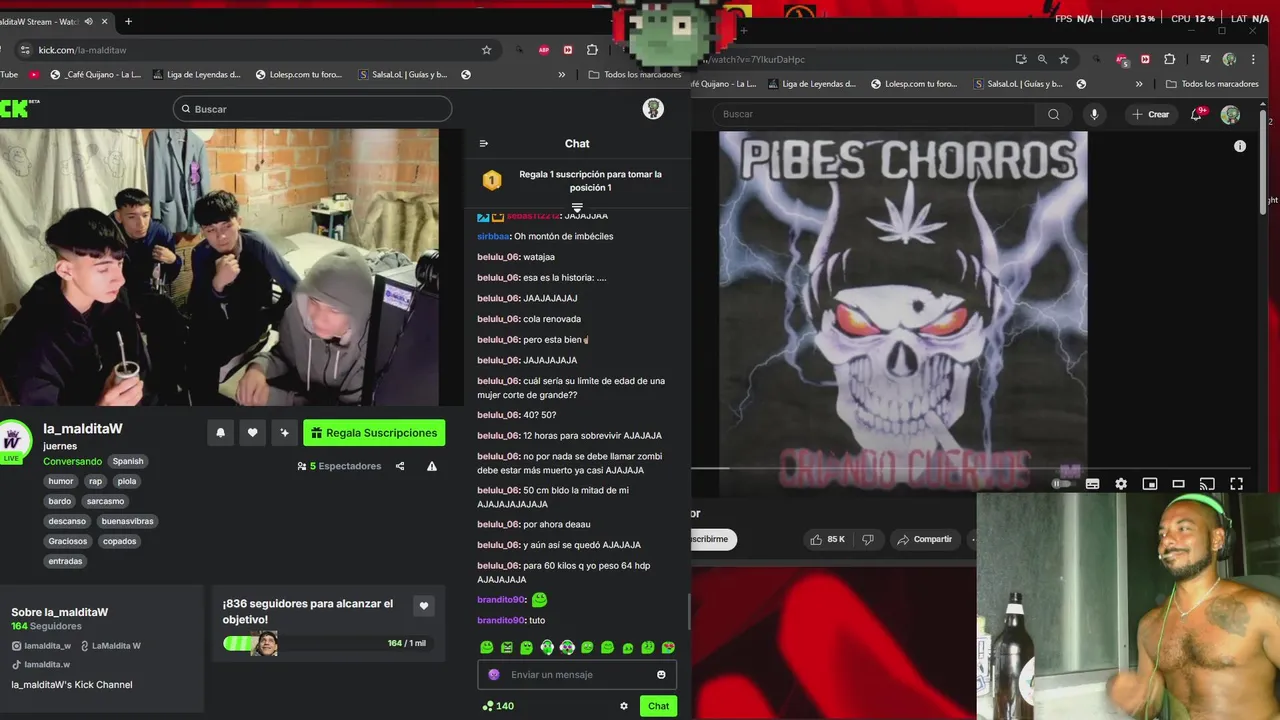The width and height of the screenshot is (1280, 720).
Task: Open YouTube player settings gear
Action: click(x=1121, y=484)
